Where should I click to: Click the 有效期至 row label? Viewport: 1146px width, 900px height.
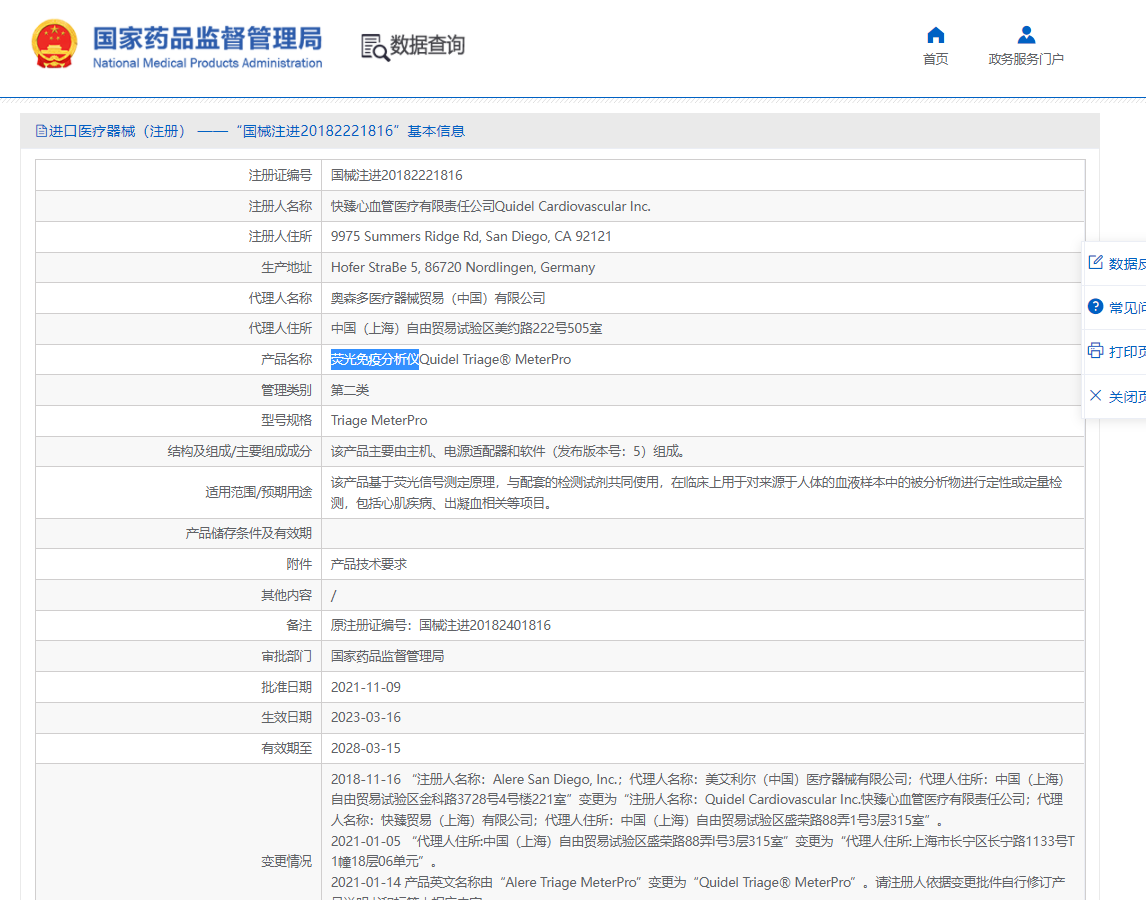click(286, 749)
